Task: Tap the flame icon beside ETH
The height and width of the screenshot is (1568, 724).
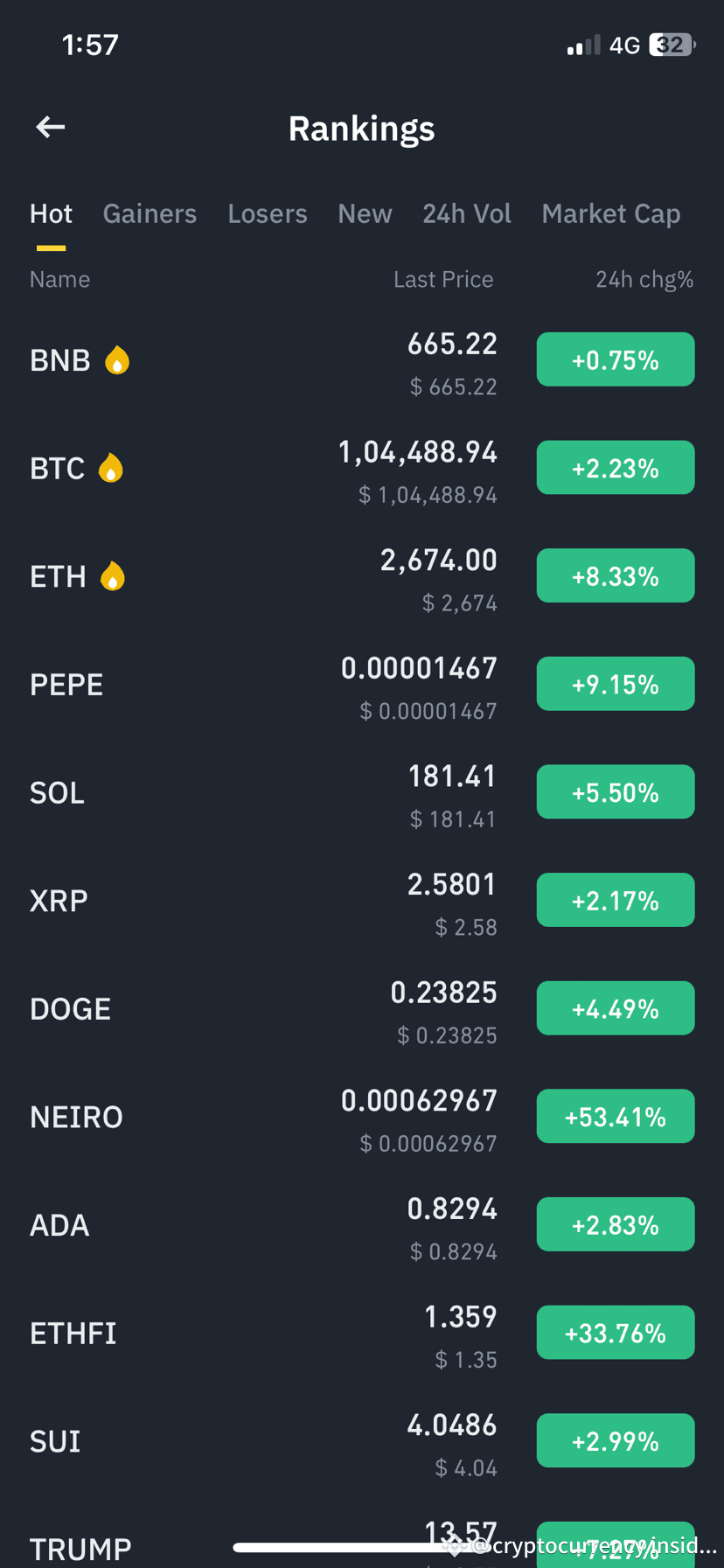Action: pos(113,576)
